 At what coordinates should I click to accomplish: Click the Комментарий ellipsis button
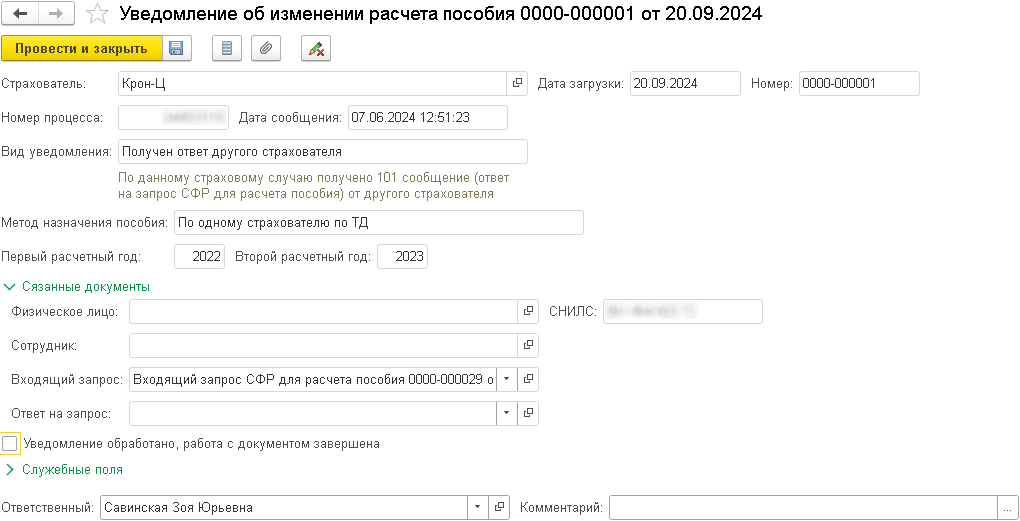coord(1007,508)
